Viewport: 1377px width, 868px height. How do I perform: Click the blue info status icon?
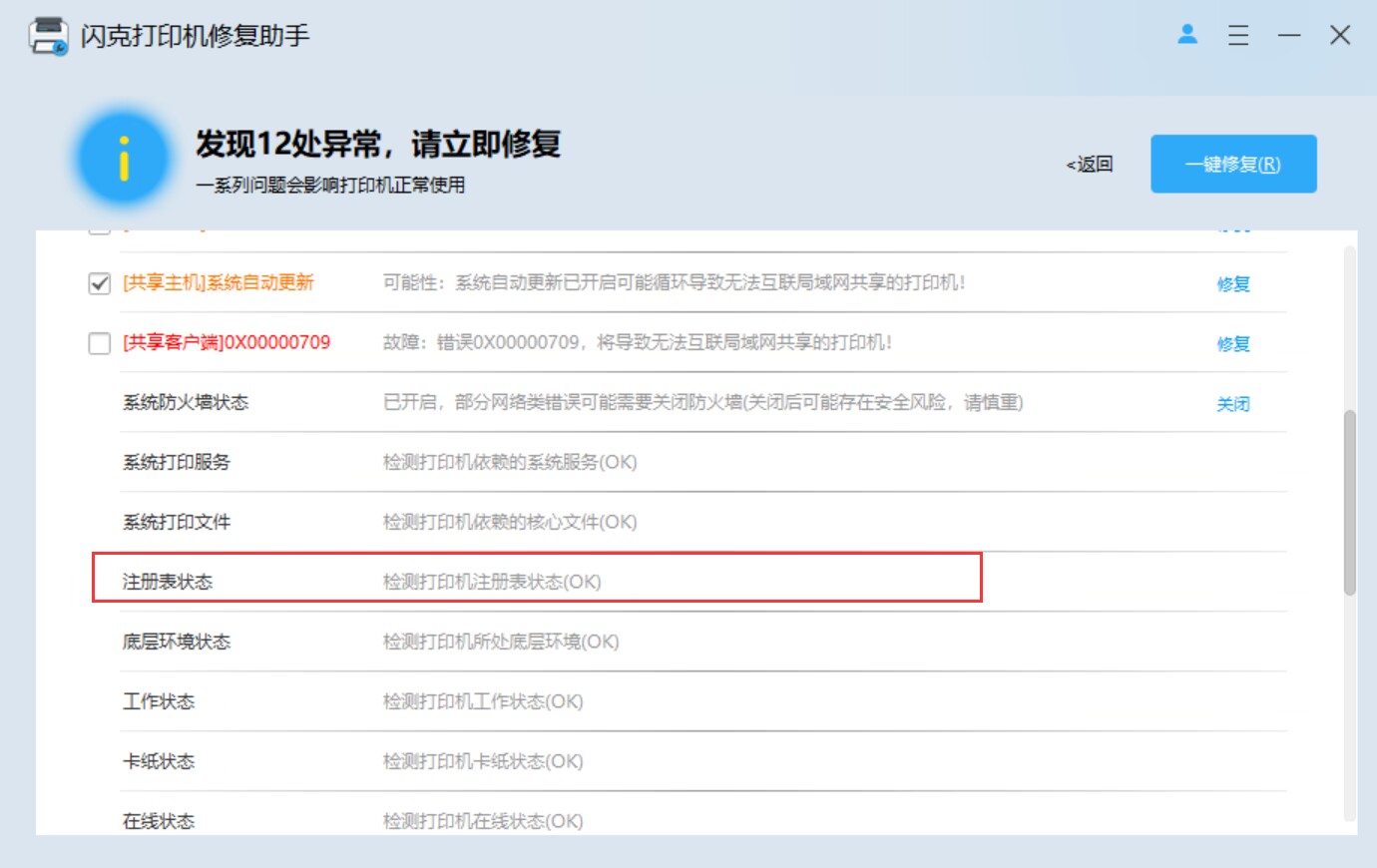click(x=124, y=160)
